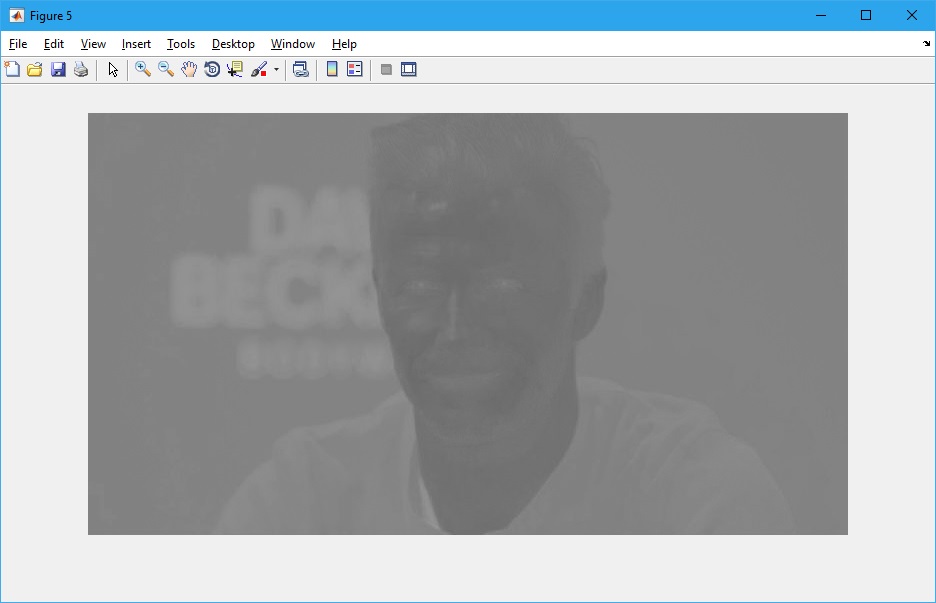
Task: Toggle the Edit Plot arrow tool
Action: pos(113,69)
